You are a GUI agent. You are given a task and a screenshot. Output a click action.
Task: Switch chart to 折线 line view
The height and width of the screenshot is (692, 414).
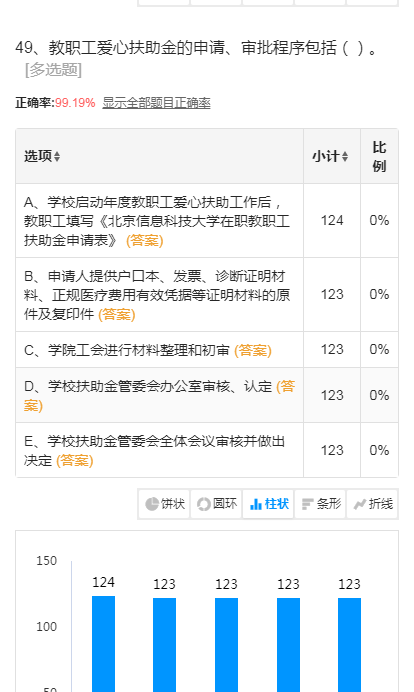coord(373,504)
